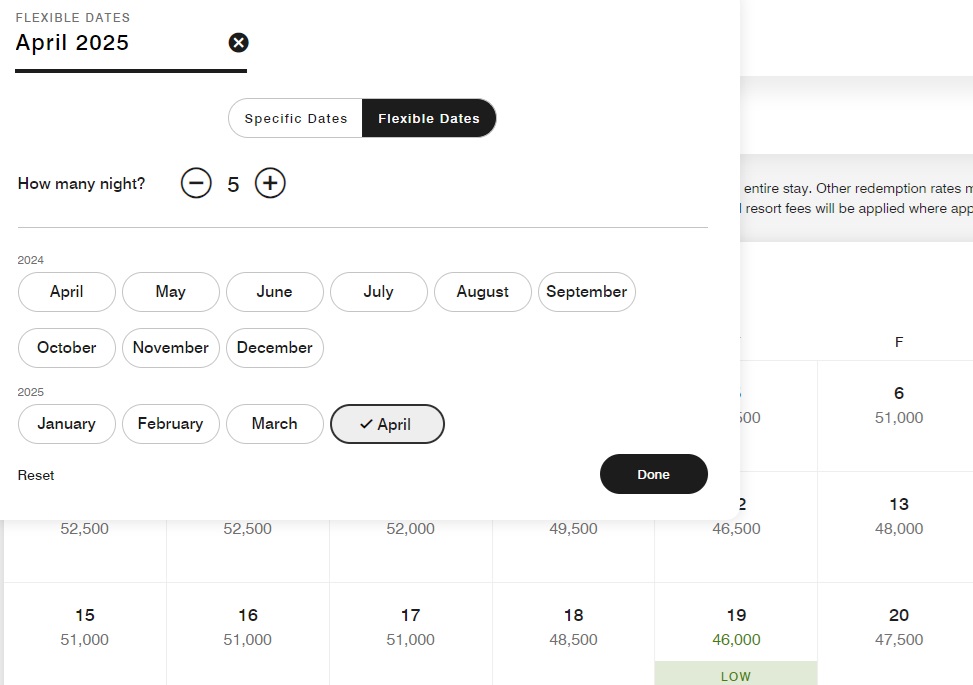Screen dimensions: 973x685
Task: Click the 46,500 points calendar cell
Action: coord(736,527)
